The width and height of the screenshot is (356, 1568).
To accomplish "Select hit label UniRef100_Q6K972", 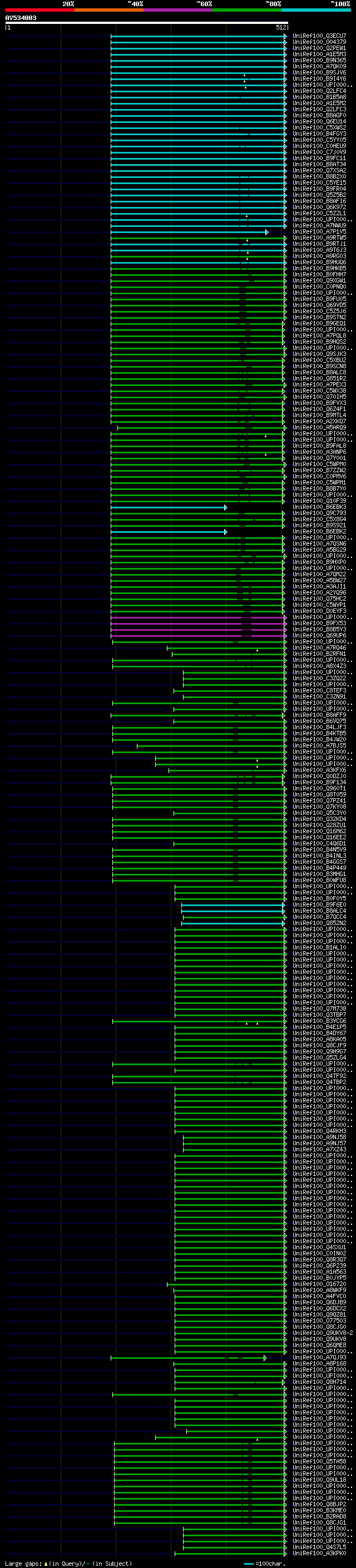I will (319, 207).
